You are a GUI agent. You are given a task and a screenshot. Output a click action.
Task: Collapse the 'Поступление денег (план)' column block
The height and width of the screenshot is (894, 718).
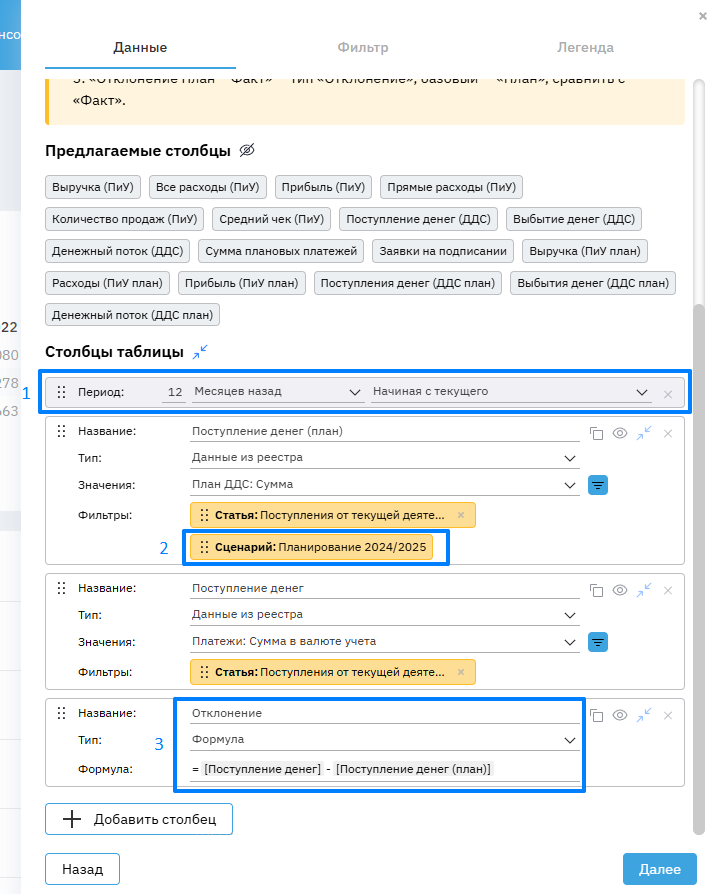(x=644, y=432)
